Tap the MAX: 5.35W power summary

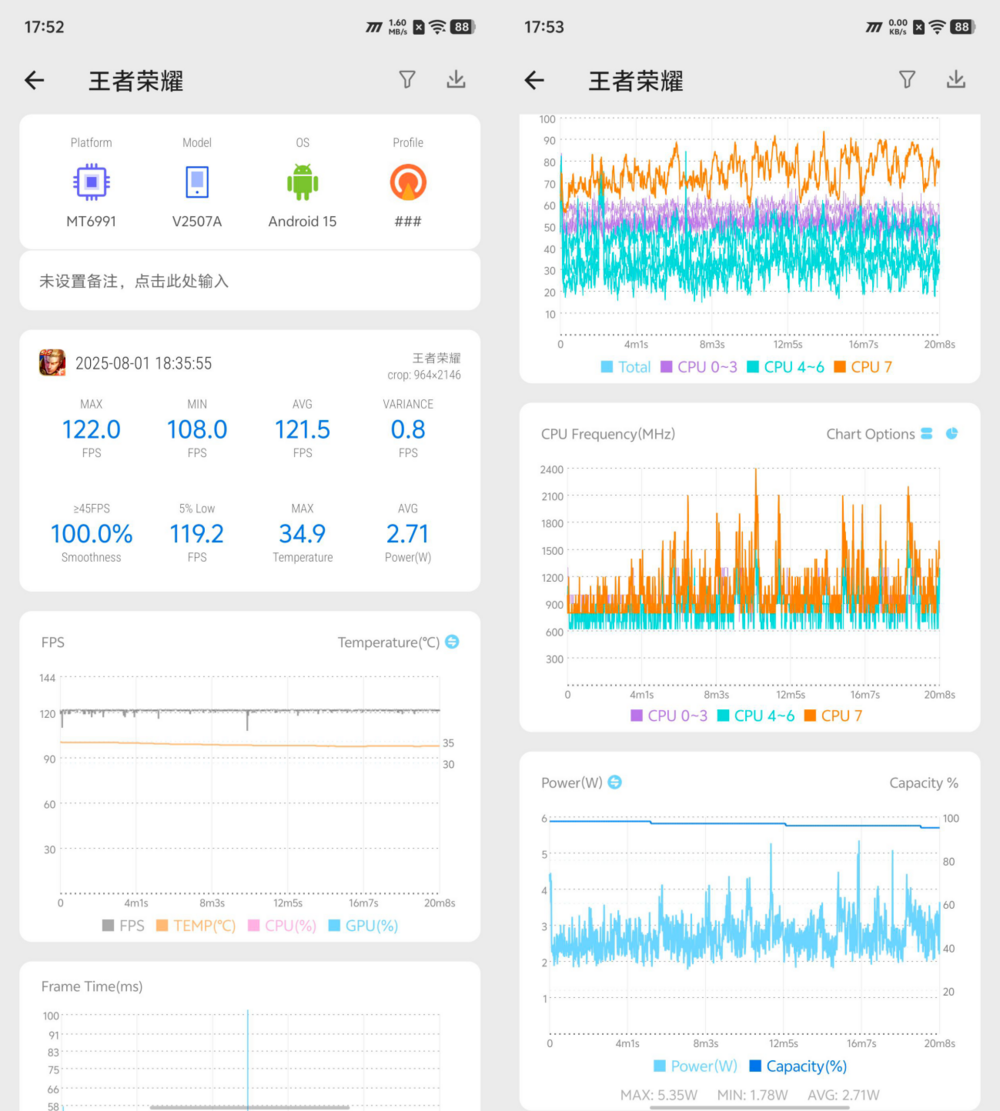(659, 1095)
